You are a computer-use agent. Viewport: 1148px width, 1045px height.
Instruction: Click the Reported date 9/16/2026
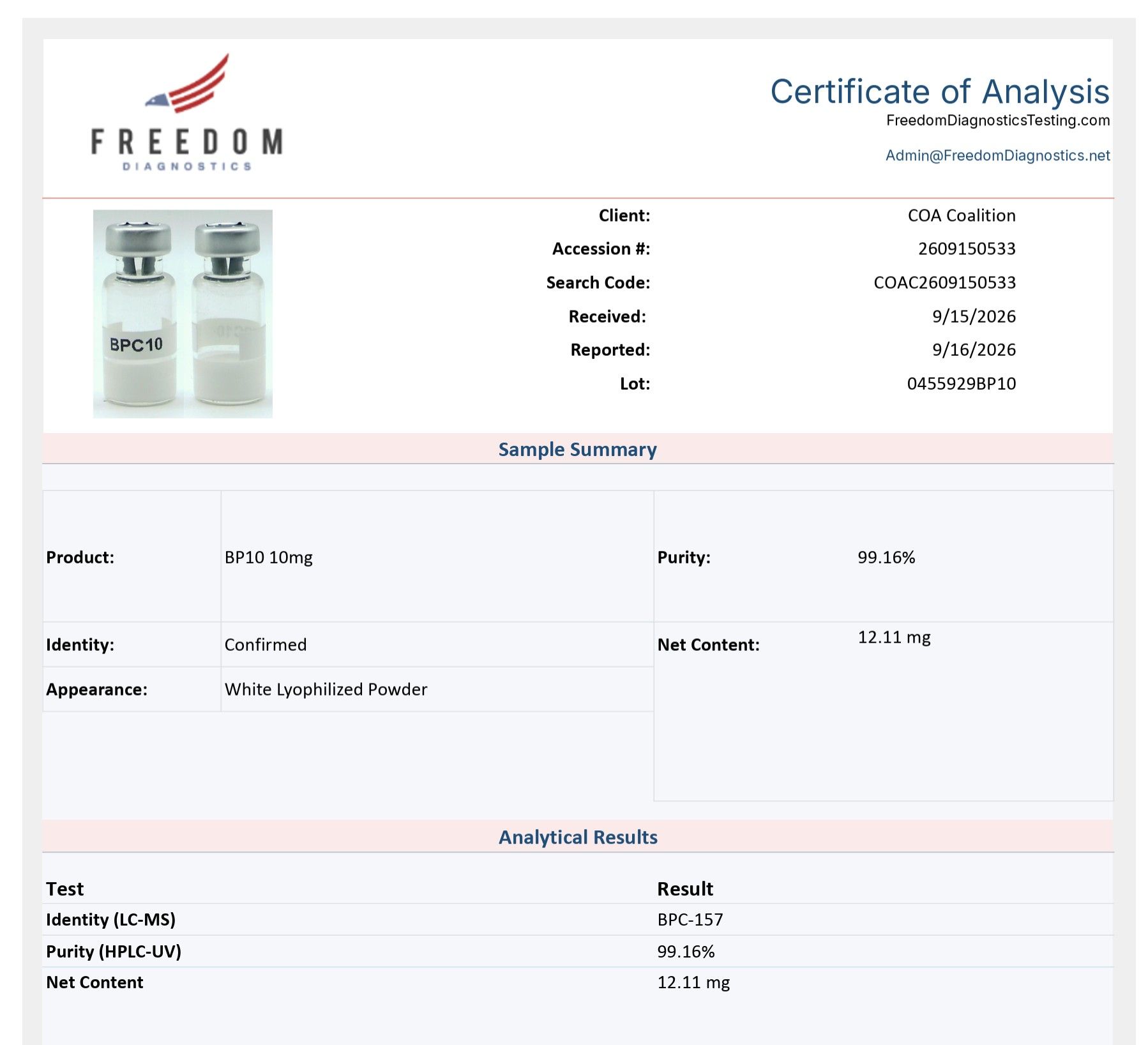click(974, 349)
